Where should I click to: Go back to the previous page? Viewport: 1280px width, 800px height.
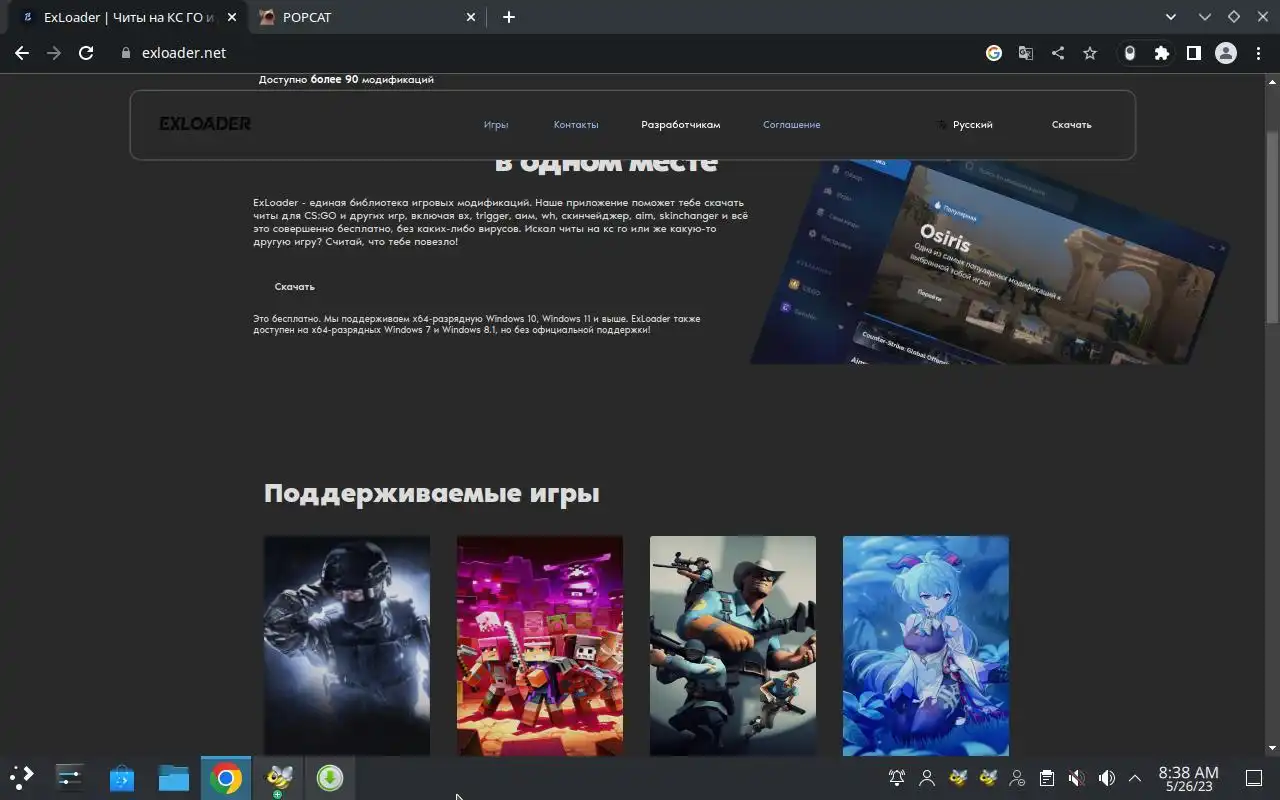tap(22, 53)
